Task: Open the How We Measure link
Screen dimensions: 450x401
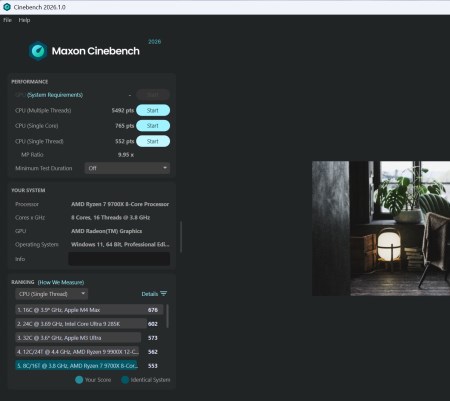Action: tap(61, 282)
